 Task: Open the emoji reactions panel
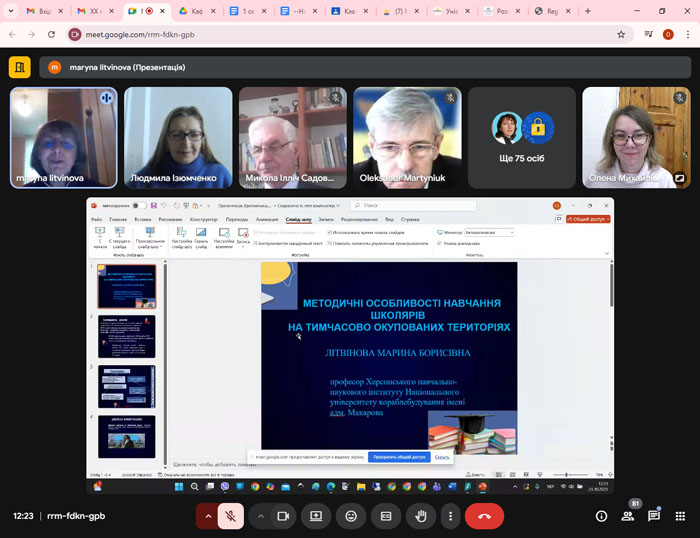pyautogui.click(x=351, y=516)
